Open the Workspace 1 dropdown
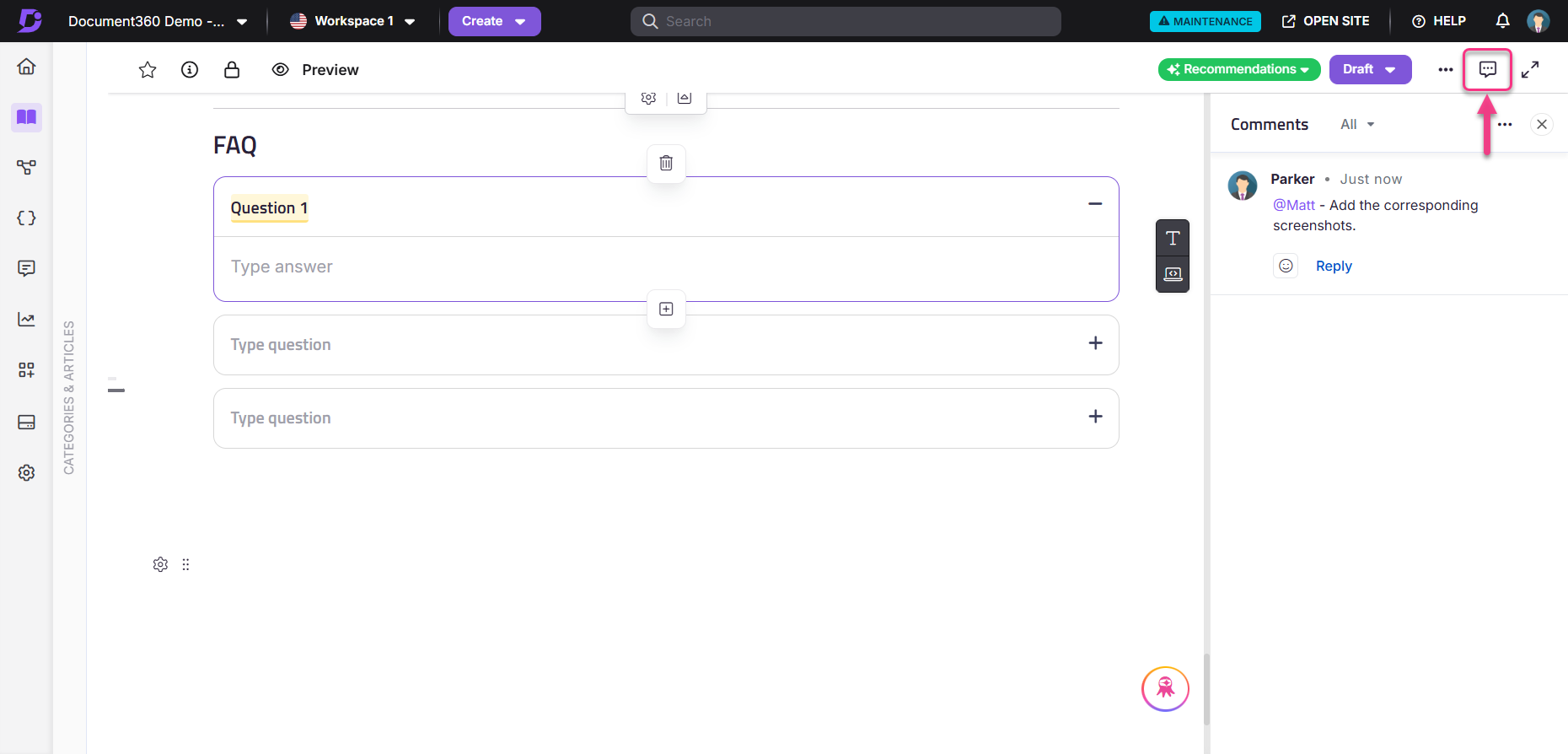The image size is (1568, 754). (x=352, y=21)
